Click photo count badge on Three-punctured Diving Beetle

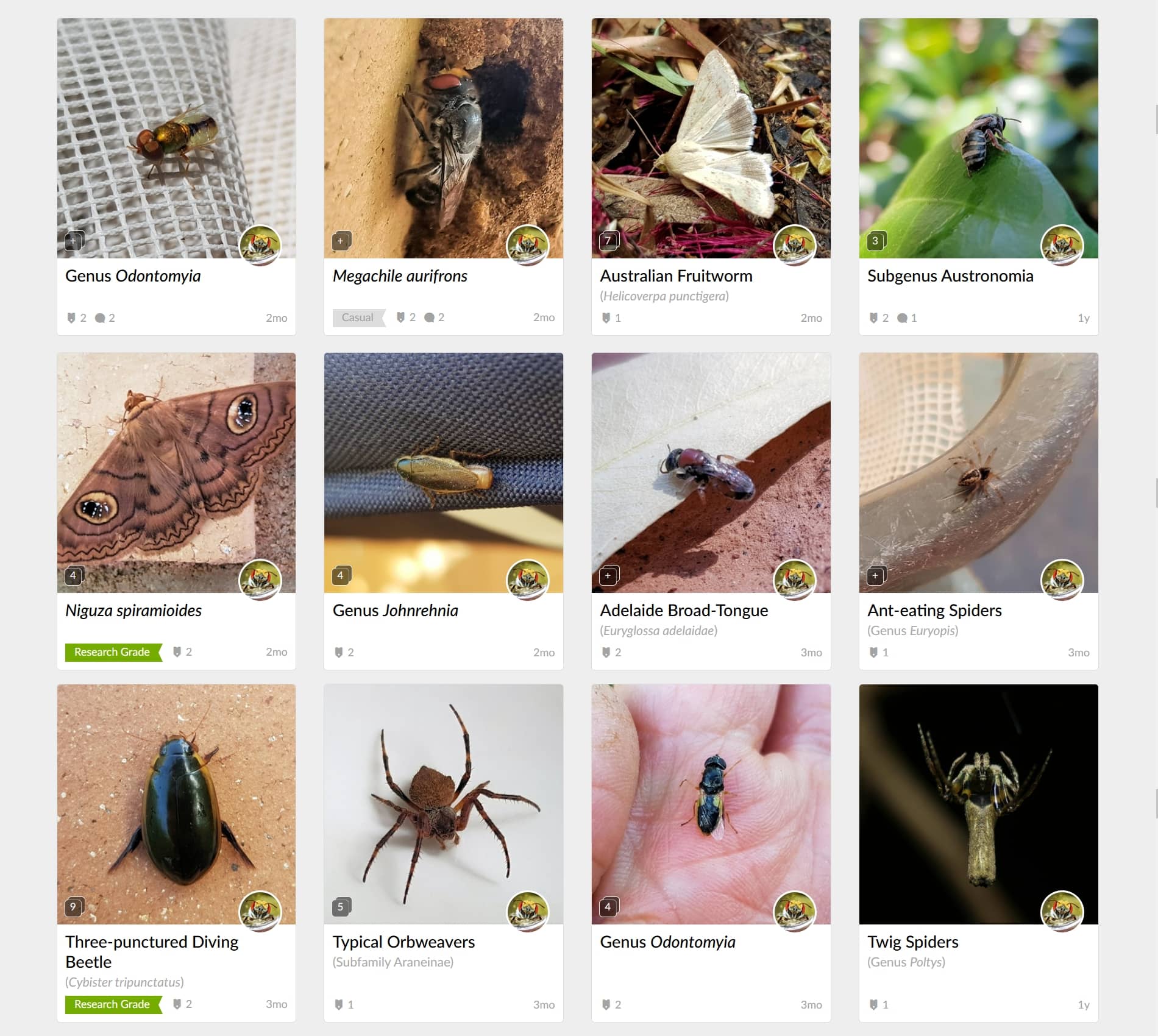73,907
